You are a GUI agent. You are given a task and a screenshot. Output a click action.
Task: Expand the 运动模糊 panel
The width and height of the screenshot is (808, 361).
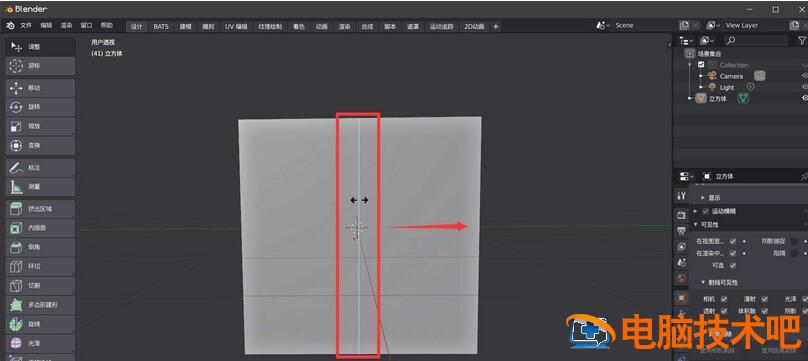pos(695,211)
